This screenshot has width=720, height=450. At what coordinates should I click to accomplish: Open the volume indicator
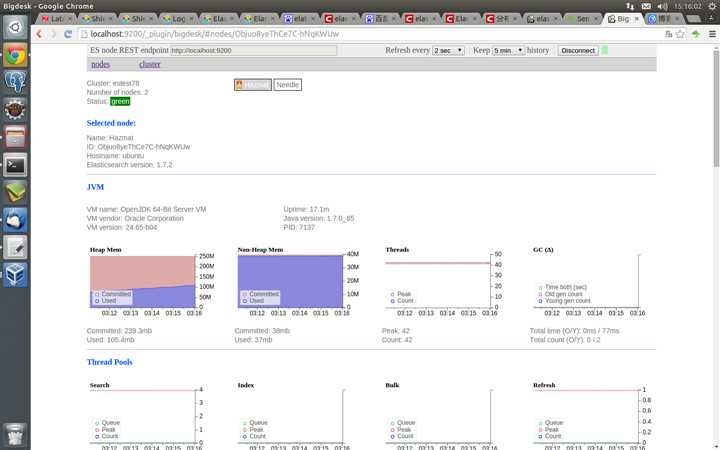point(662,6)
